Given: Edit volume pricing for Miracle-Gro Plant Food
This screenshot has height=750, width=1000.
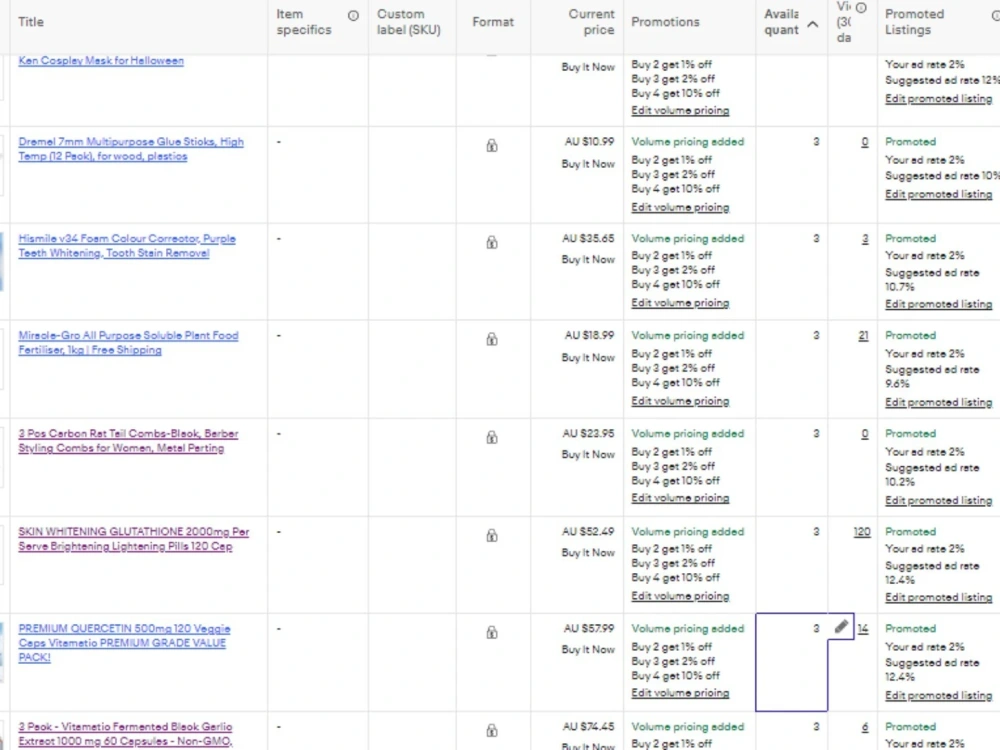Looking at the screenshot, I should click(x=680, y=401).
